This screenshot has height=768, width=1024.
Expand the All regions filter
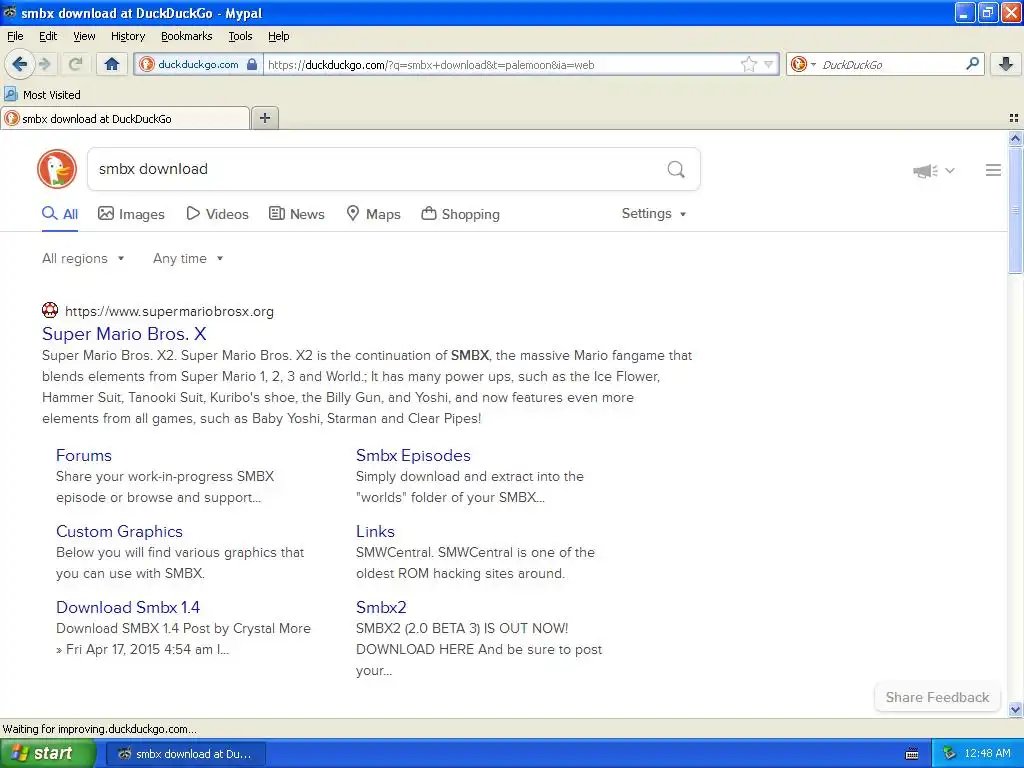click(83, 259)
